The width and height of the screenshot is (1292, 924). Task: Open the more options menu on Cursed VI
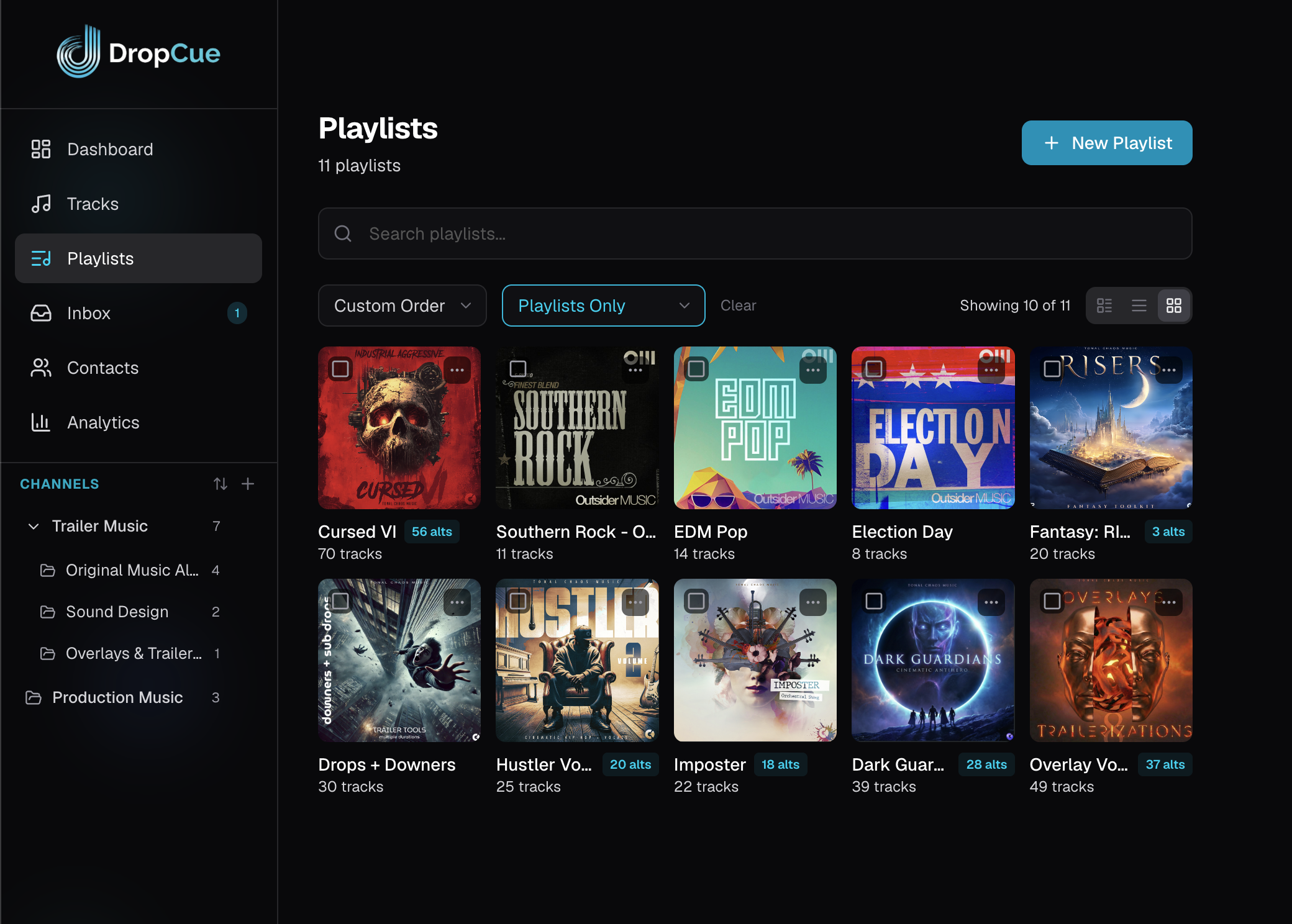pos(457,370)
